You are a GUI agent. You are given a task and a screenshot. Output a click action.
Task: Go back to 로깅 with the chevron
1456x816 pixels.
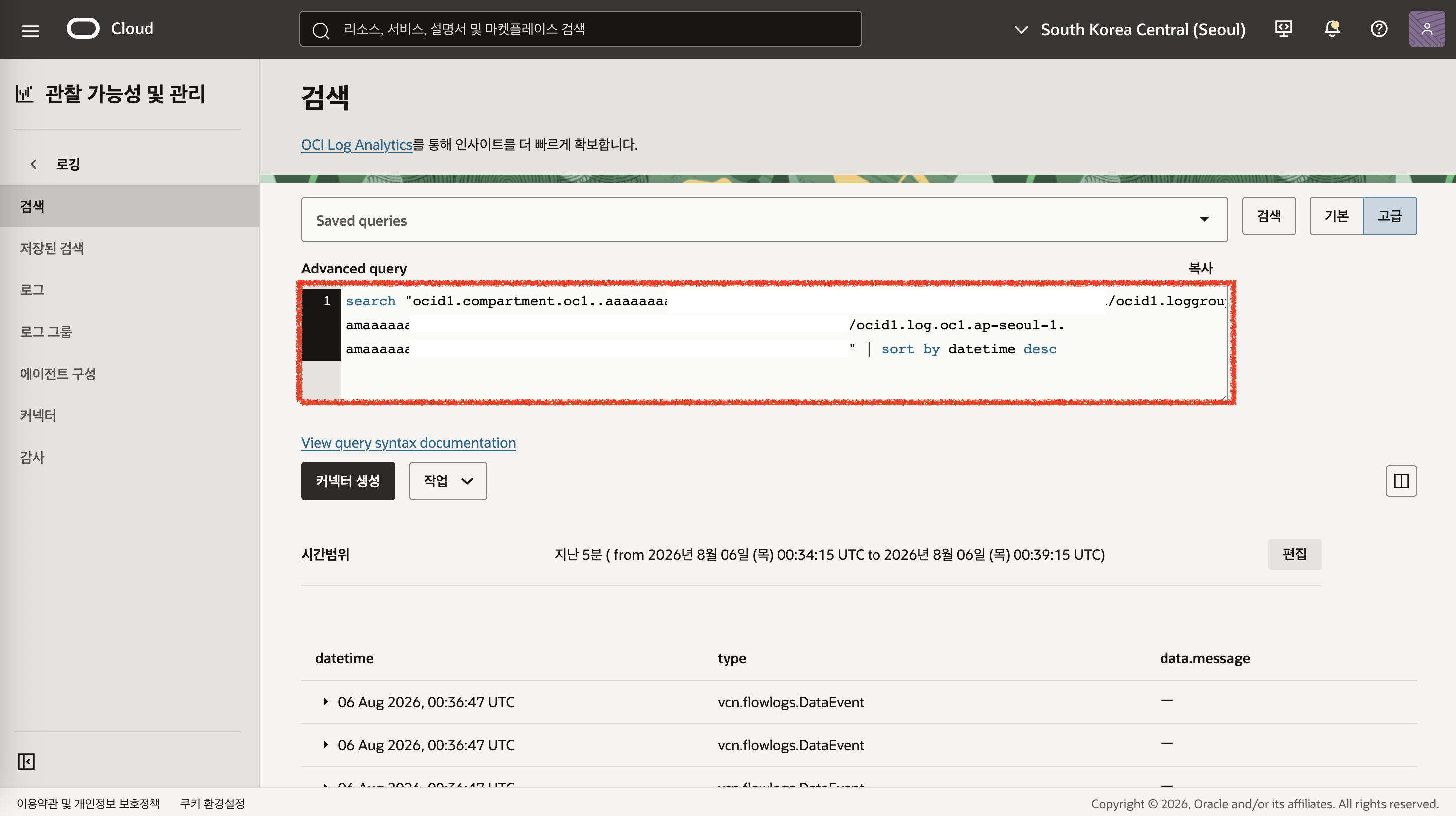click(33, 164)
